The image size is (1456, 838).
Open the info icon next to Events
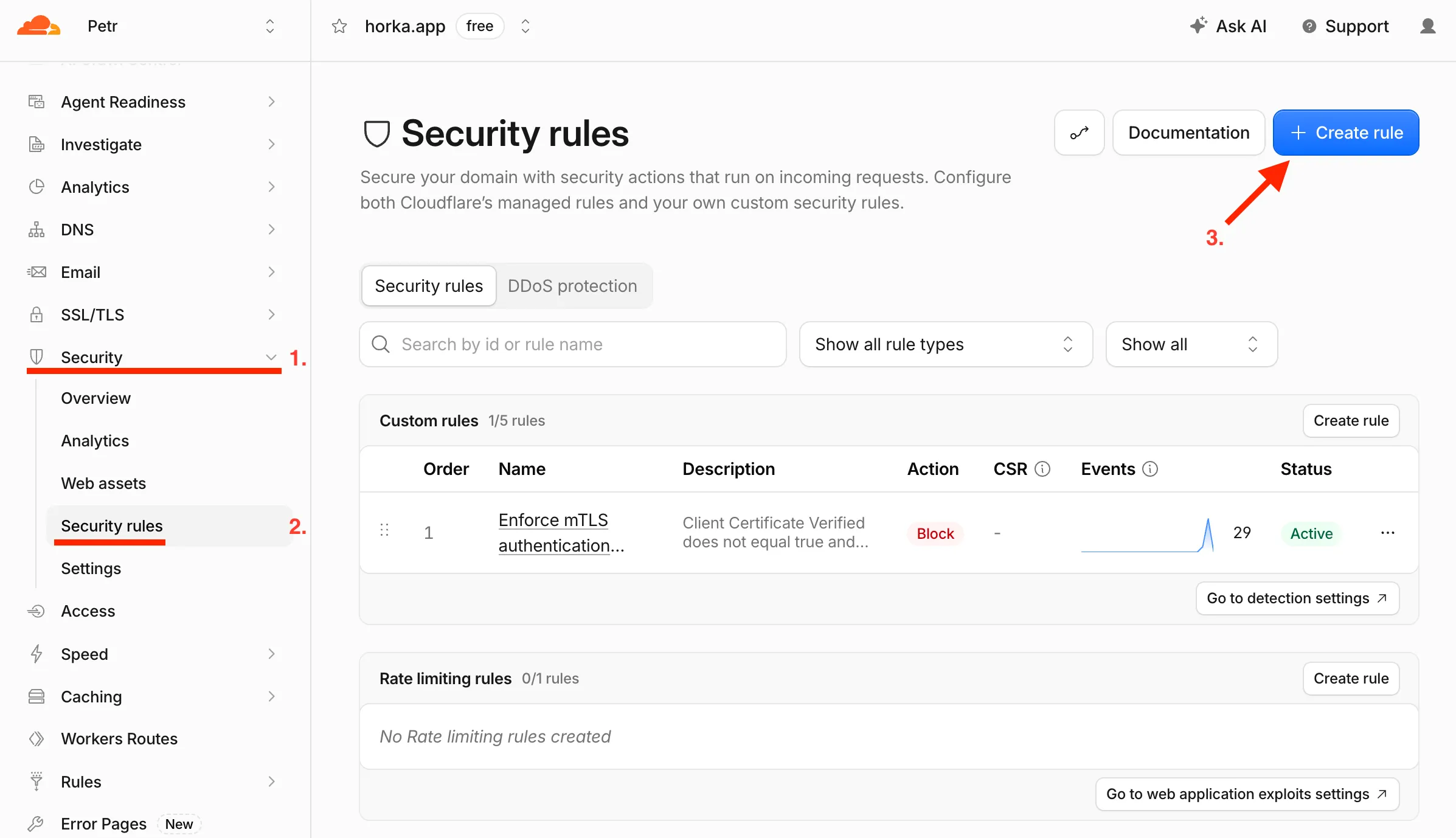tap(1150, 469)
